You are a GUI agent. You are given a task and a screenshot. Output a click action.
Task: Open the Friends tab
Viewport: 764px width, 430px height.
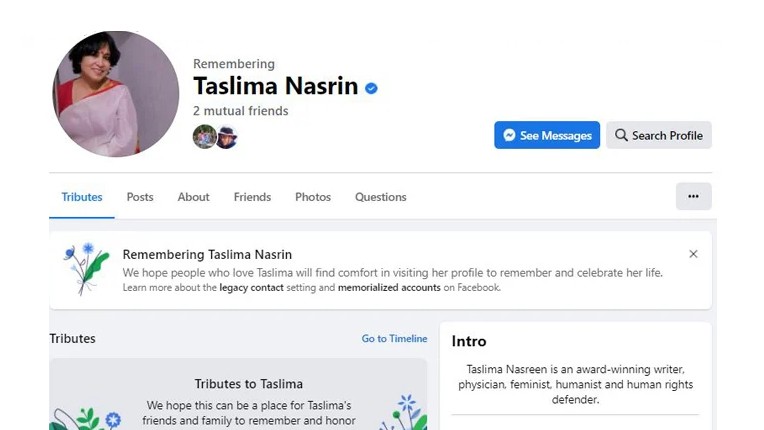[x=252, y=197]
